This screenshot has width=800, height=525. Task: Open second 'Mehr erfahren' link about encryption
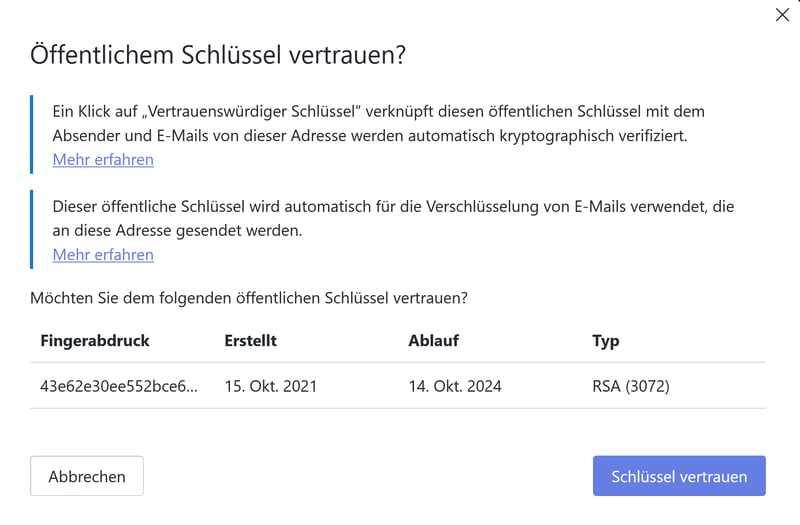(103, 255)
